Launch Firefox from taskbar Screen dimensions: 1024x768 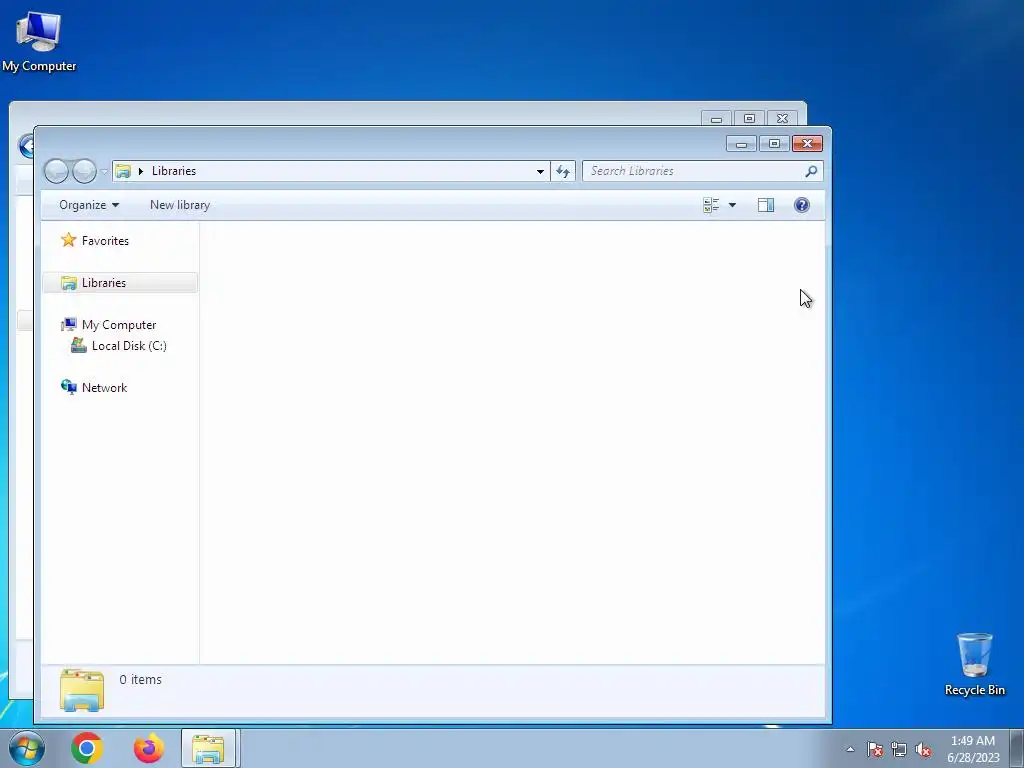tap(149, 748)
